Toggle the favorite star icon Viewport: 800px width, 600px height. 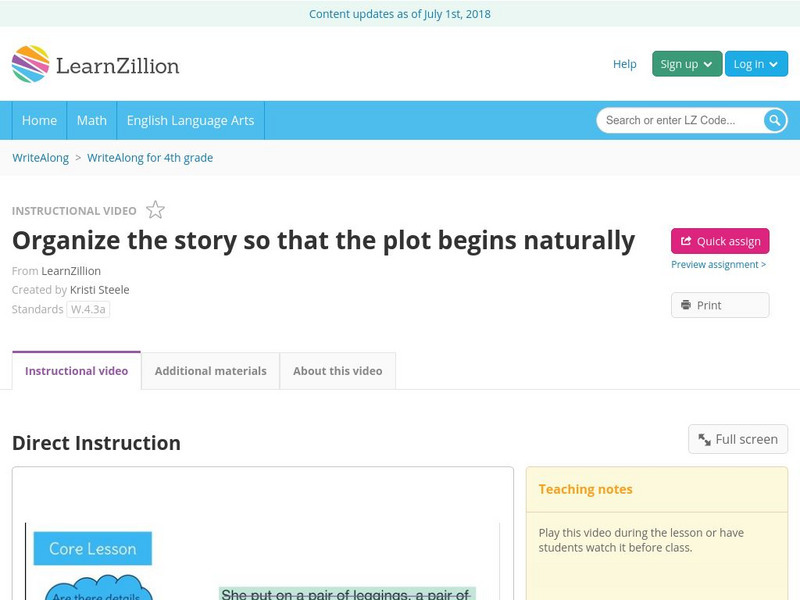(155, 210)
